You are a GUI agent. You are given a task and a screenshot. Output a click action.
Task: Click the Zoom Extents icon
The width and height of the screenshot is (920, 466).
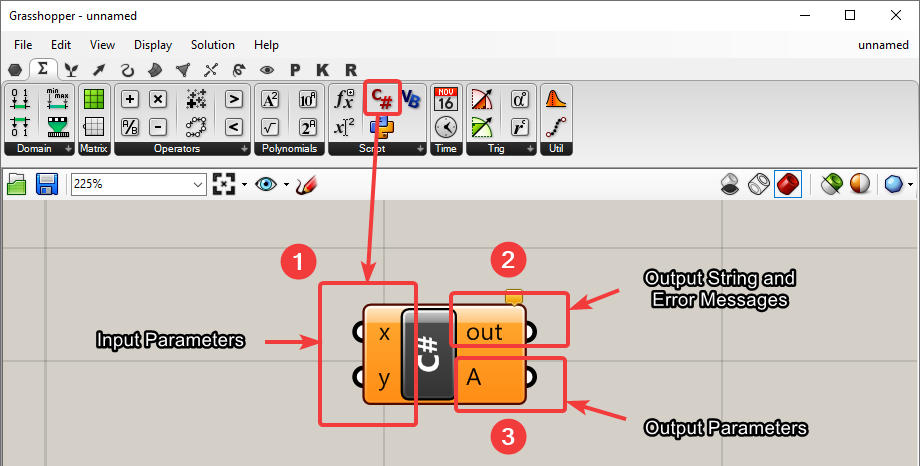223,185
